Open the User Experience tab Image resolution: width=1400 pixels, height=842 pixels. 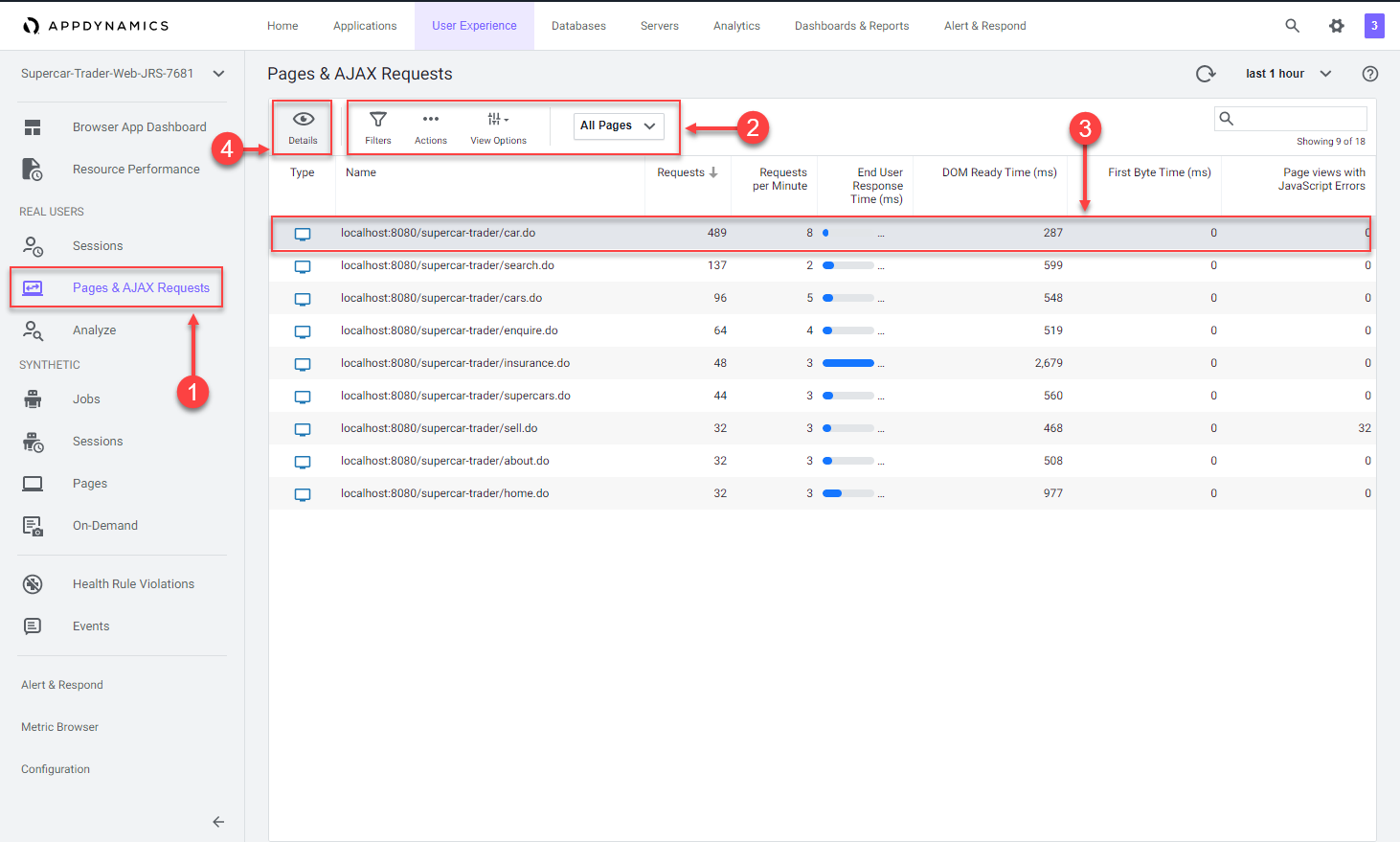click(x=474, y=26)
